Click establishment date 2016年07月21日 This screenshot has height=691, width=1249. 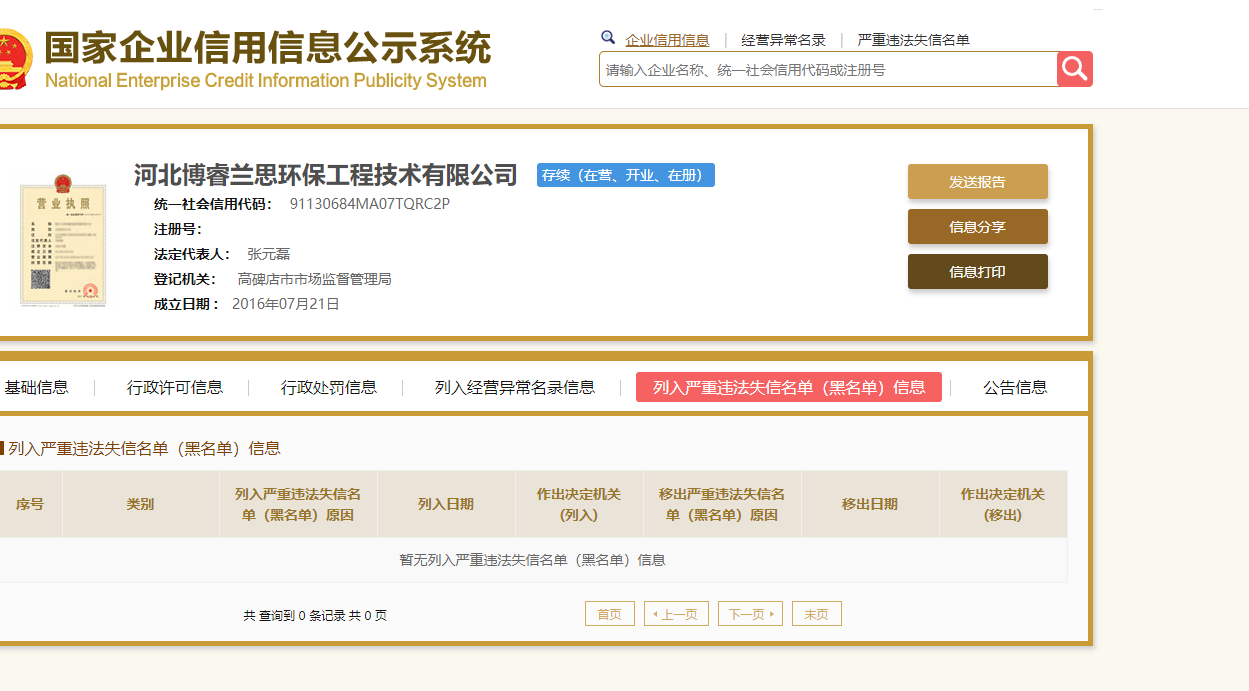coord(286,304)
